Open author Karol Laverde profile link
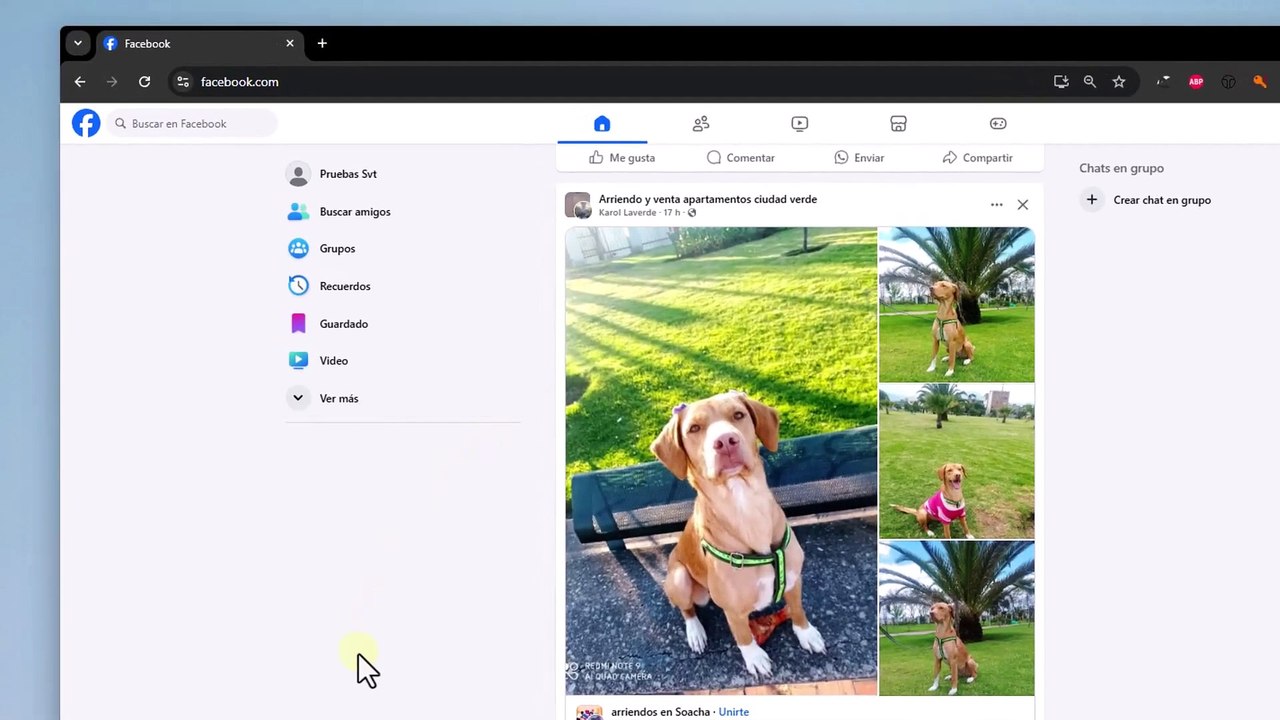The image size is (1280, 720). point(627,213)
